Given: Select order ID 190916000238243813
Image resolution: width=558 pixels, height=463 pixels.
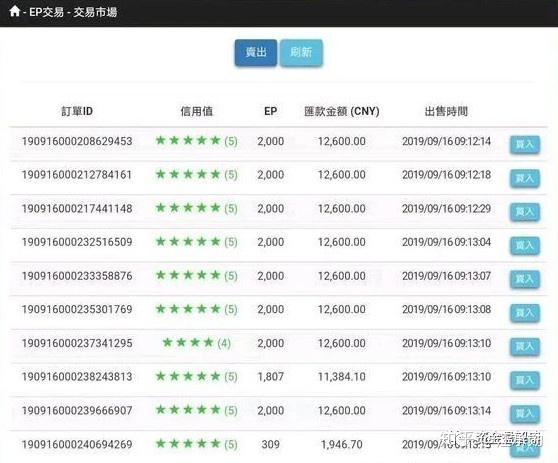Looking at the screenshot, I should [x=77, y=377].
